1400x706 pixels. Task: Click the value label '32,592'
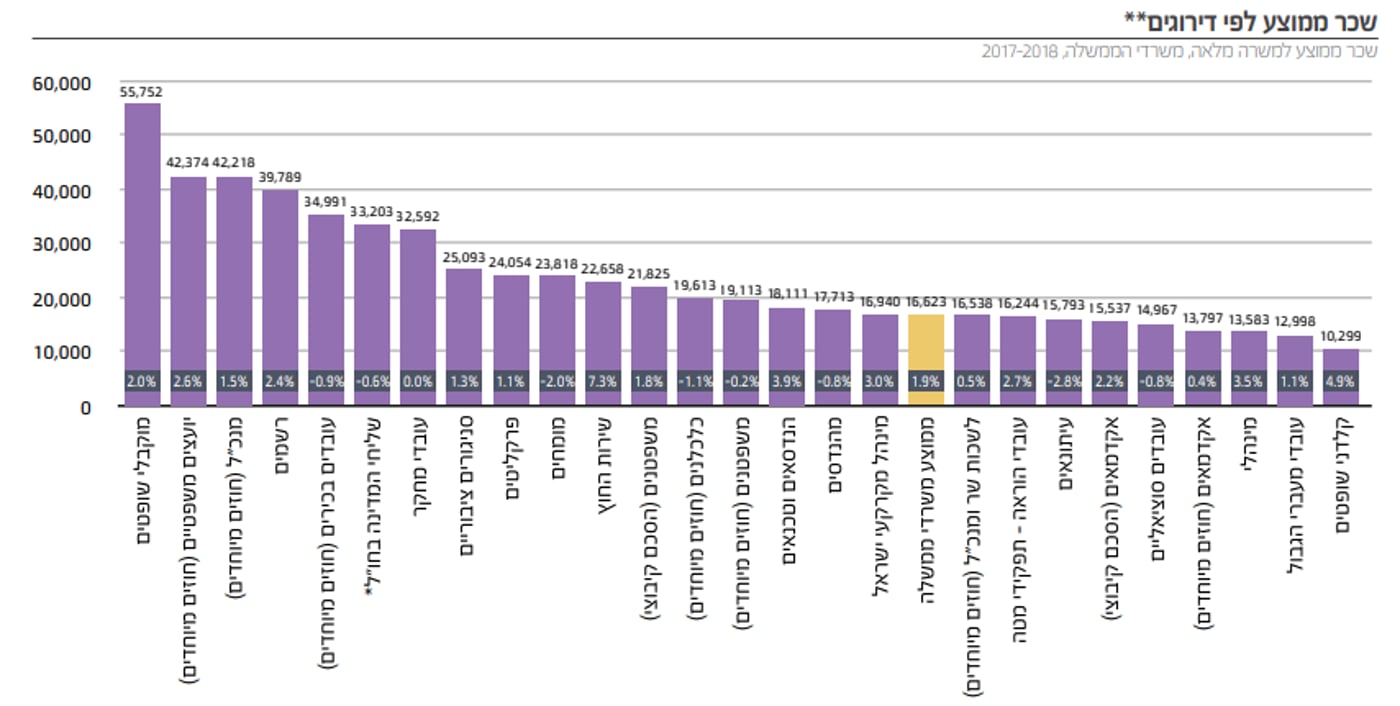click(x=418, y=216)
